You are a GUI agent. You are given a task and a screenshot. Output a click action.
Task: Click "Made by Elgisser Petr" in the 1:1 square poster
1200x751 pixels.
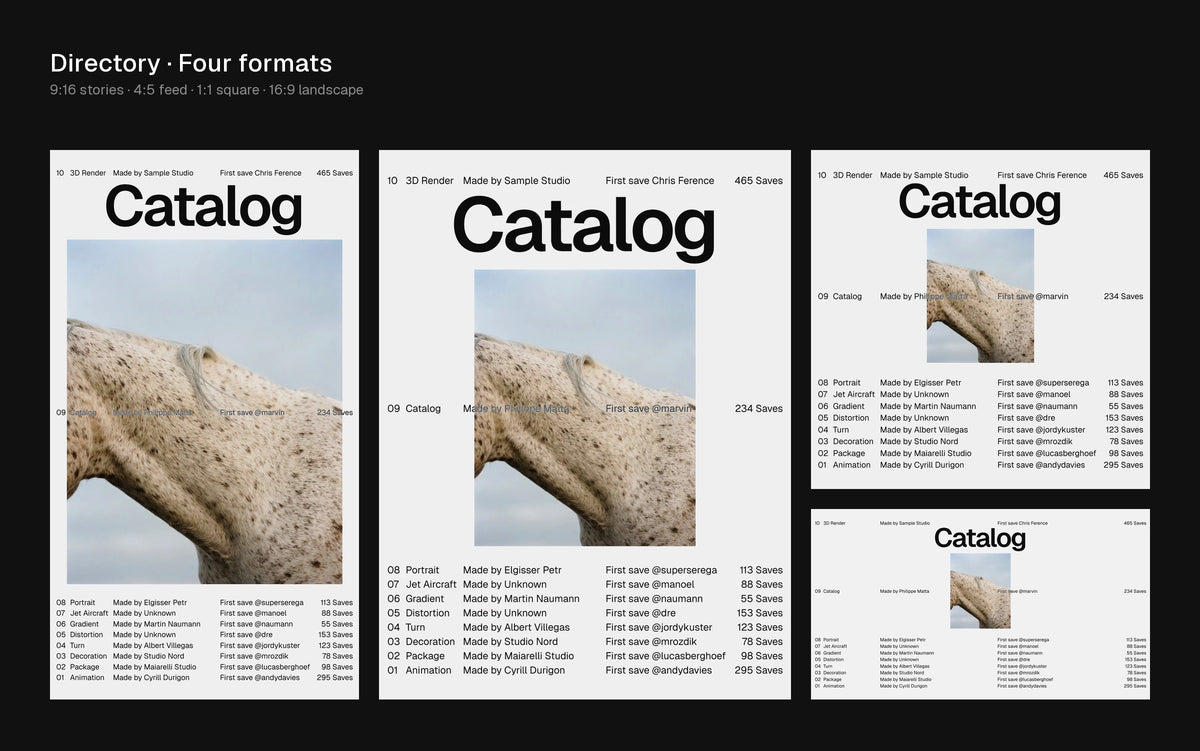(920, 383)
